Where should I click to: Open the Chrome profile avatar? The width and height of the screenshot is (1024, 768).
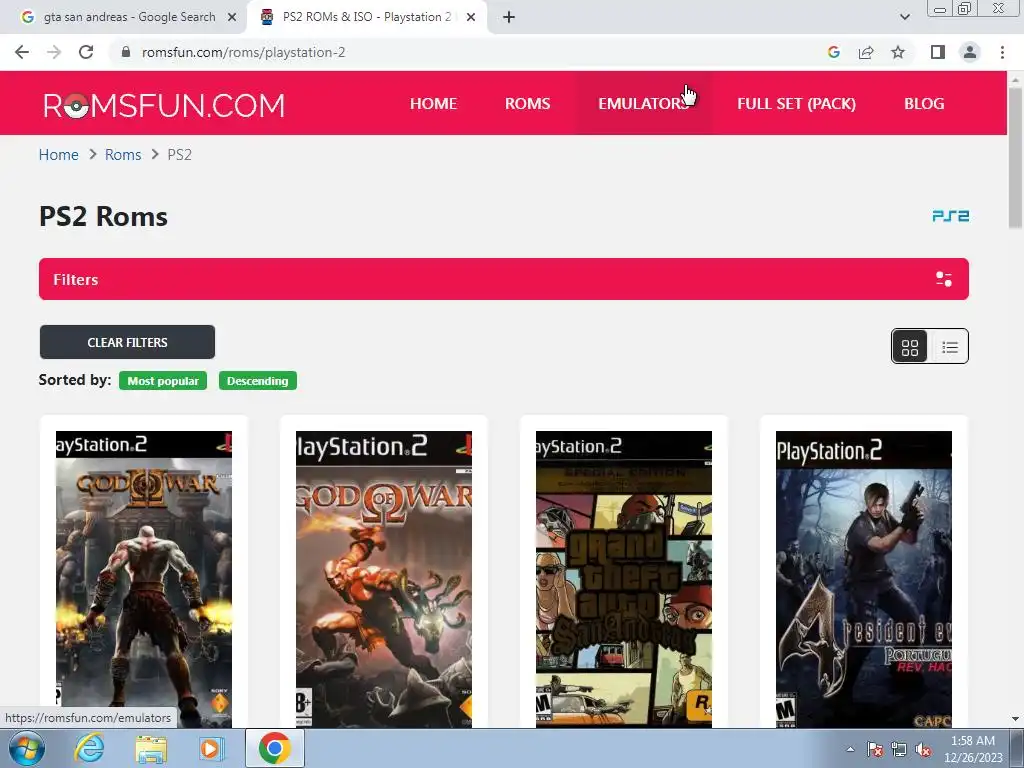pos(970,52)
